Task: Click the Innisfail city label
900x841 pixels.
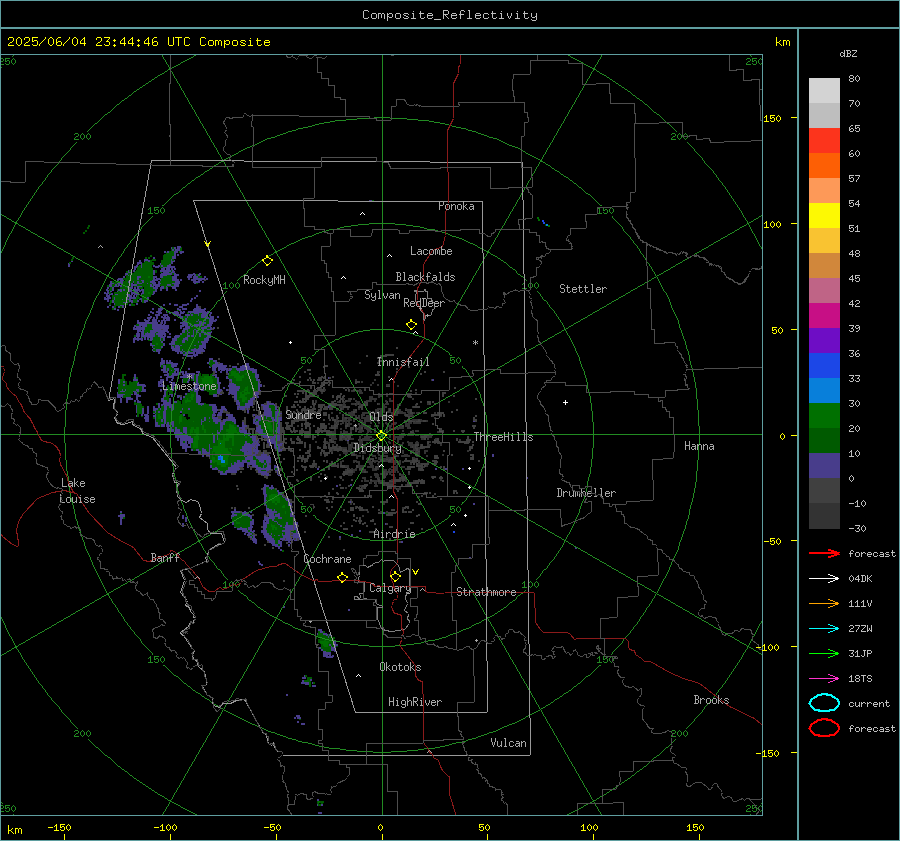Action: pyautogui.click(x=403, y=362)
